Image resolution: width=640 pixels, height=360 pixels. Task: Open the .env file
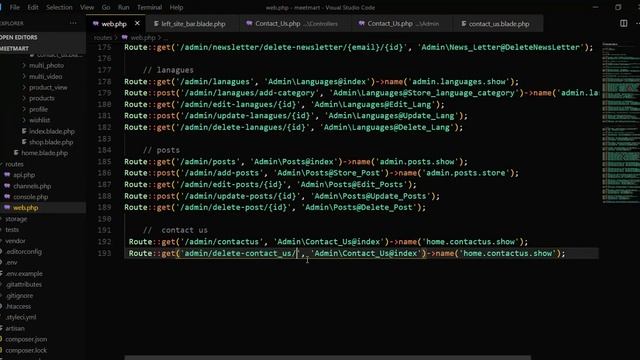(11, 262)
